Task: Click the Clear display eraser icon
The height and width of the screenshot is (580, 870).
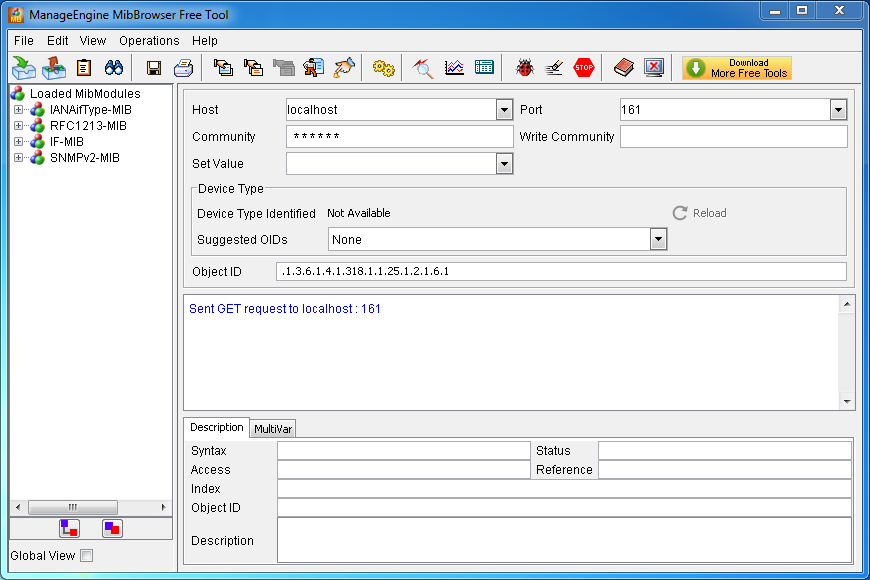Action: 554,68
